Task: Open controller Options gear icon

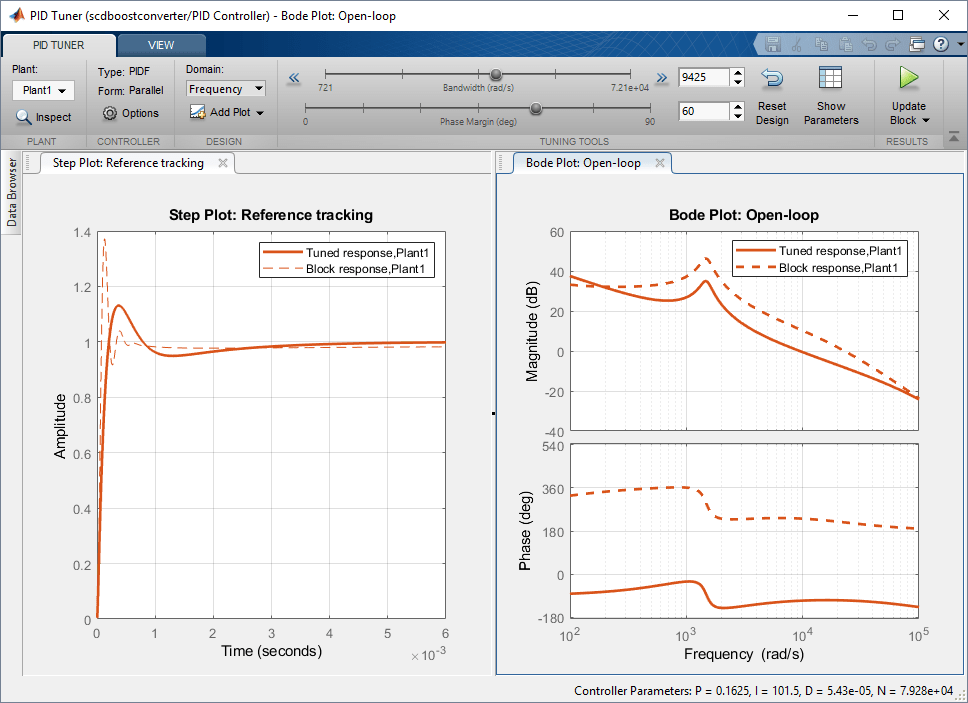Action: click(x=110, y=113)
